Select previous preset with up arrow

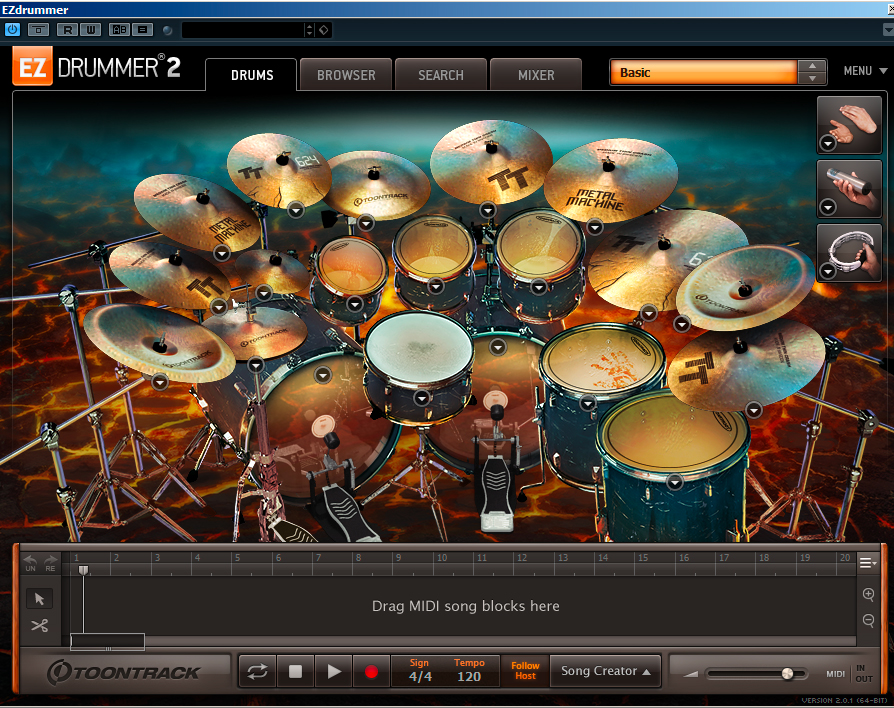point(812,66)
